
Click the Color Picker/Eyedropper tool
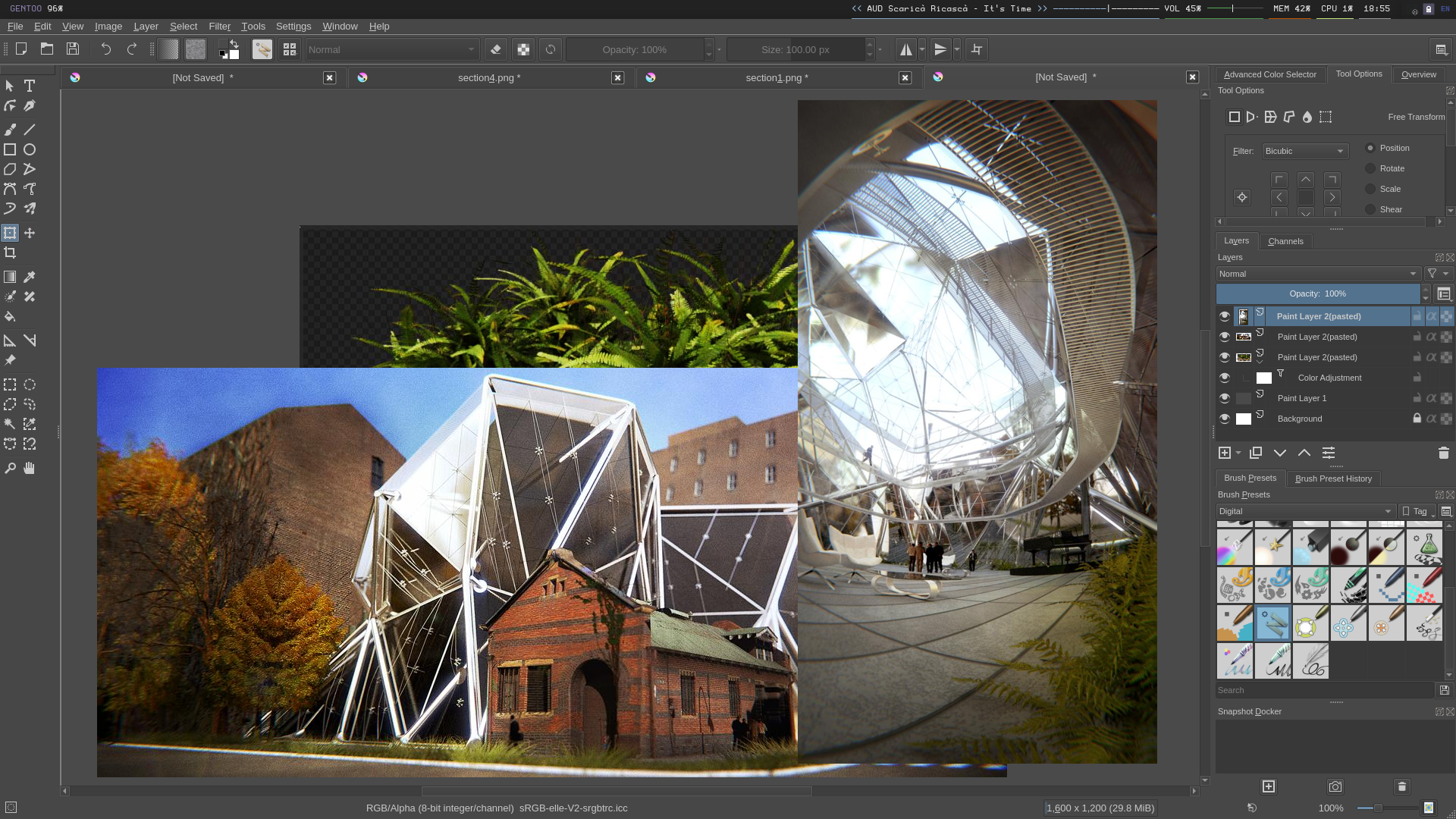29,277
